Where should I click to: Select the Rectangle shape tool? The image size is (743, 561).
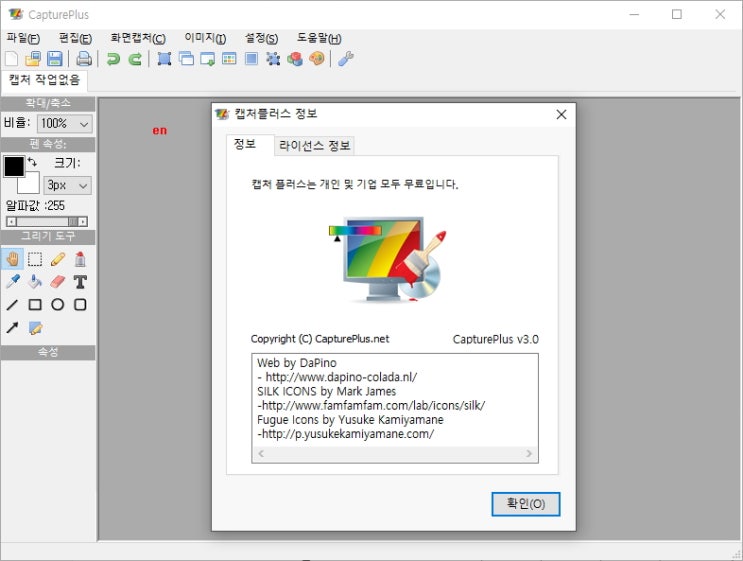[35, 305]
